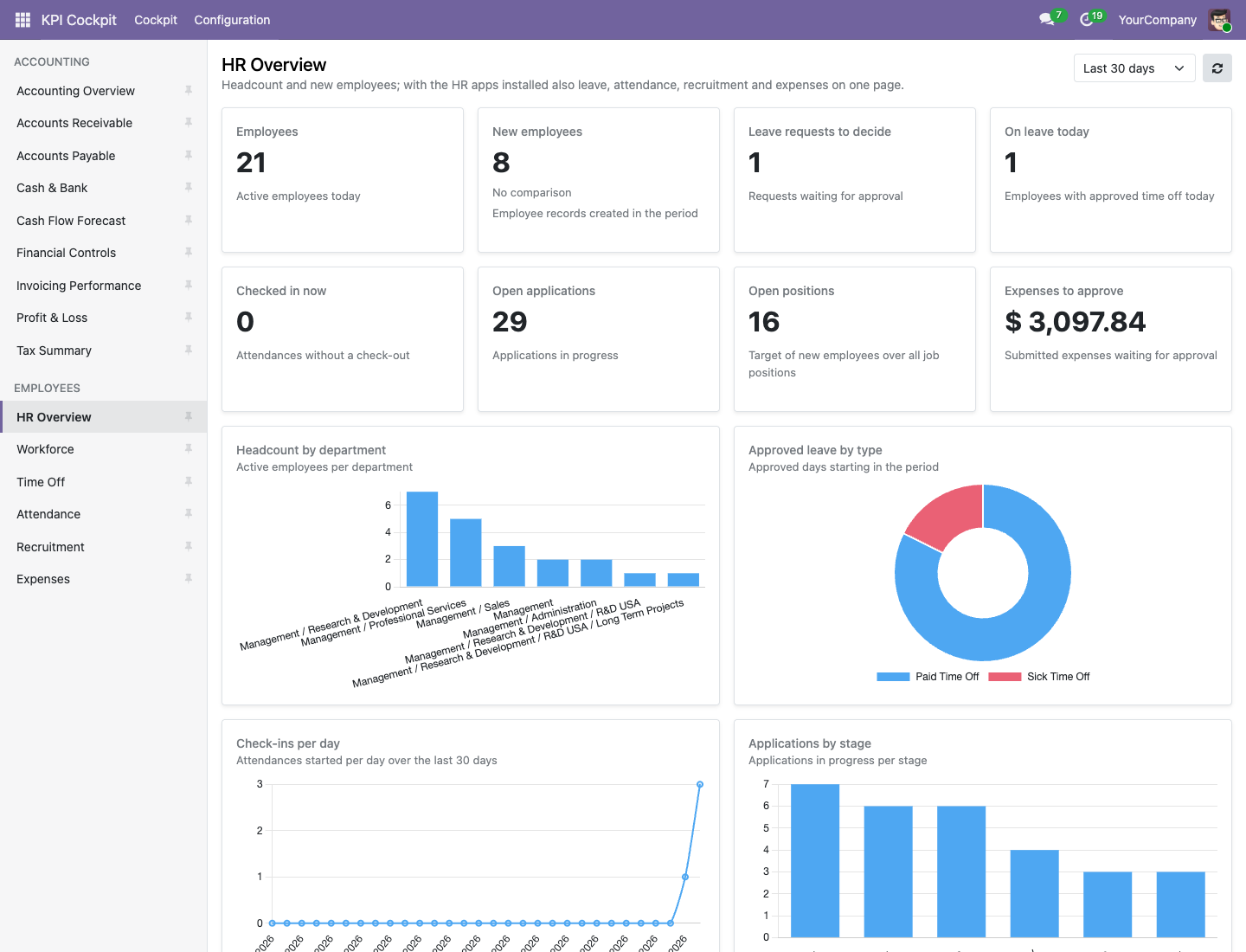Image resolution: width=1246 pixels, height=952 pixels.
Task: Pin the Workforce page
Action: (x=189, y=449)
